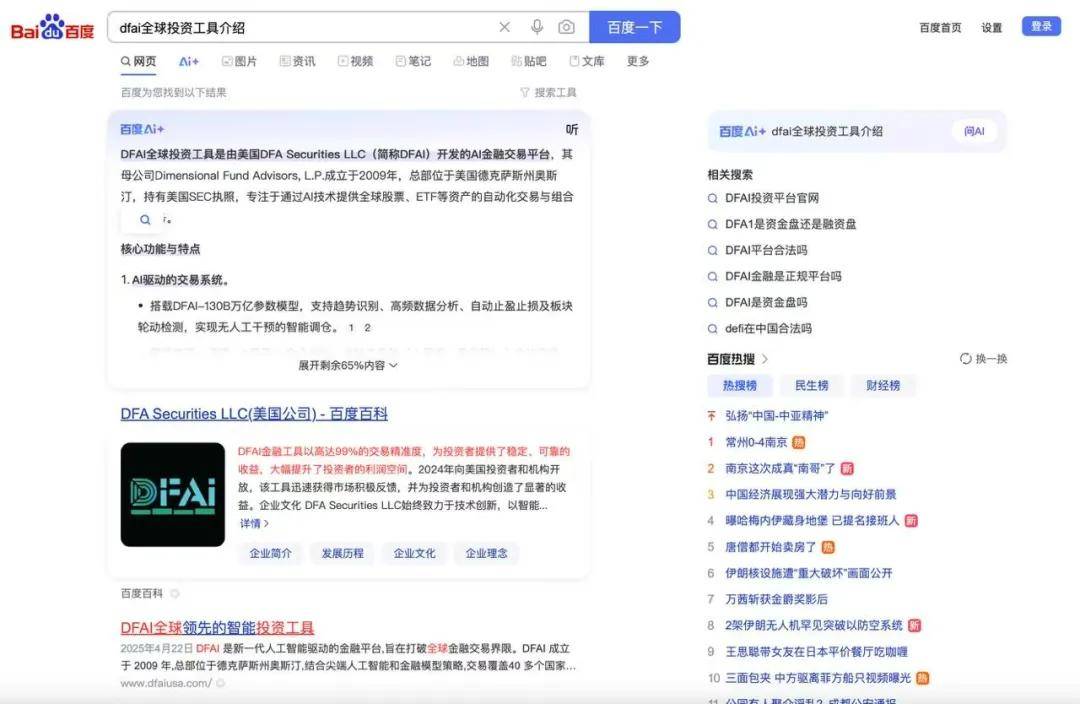The height and width of the screenshot is (704, 1080).
Task: Open 详情 for the encyclopedia entry
Action: [254, 524]
